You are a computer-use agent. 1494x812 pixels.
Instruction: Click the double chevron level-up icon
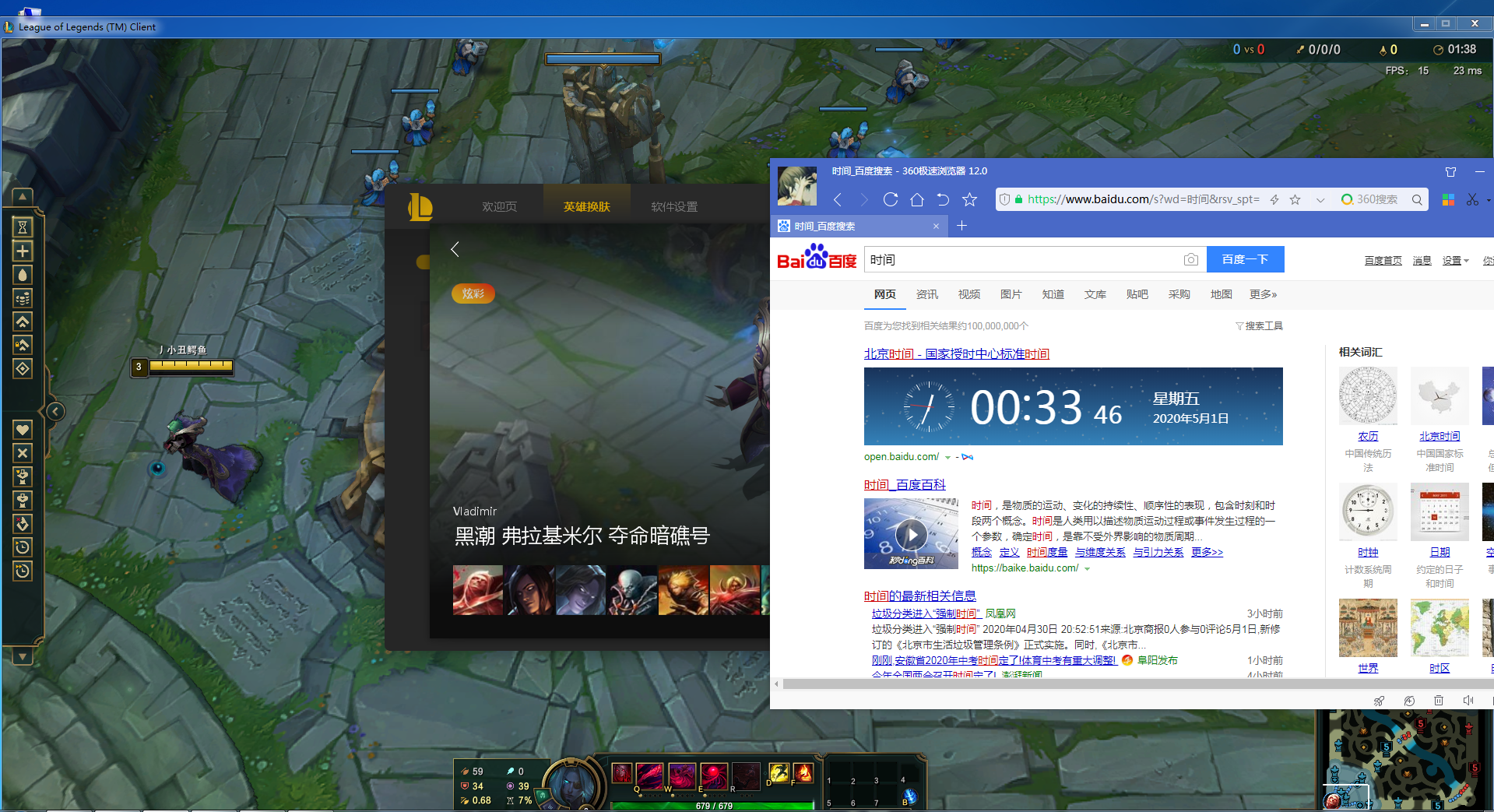pyautogui.click(x=23, y=321)
